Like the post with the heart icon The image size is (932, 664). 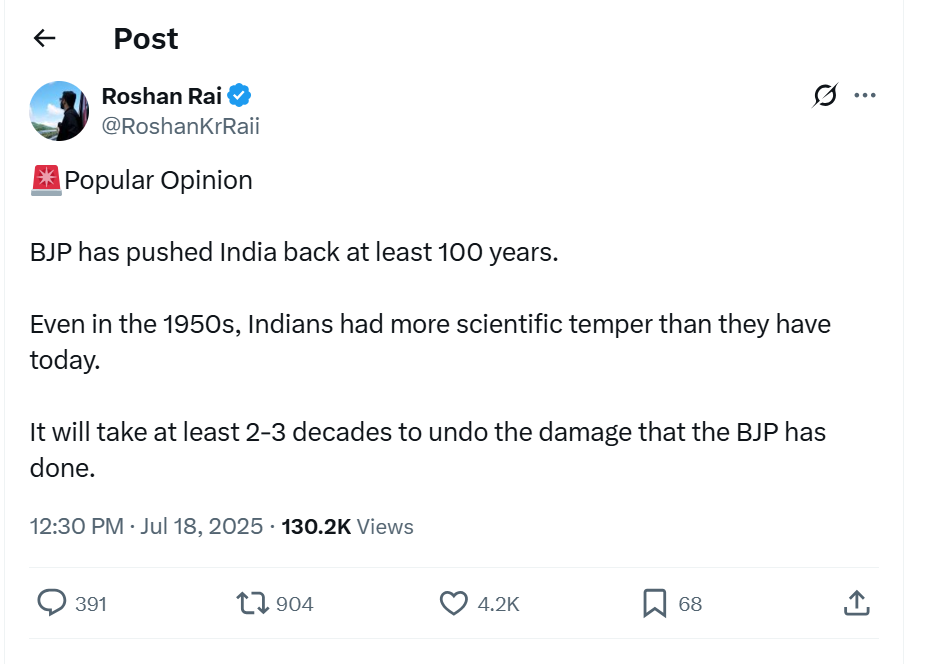pos(454,603)
